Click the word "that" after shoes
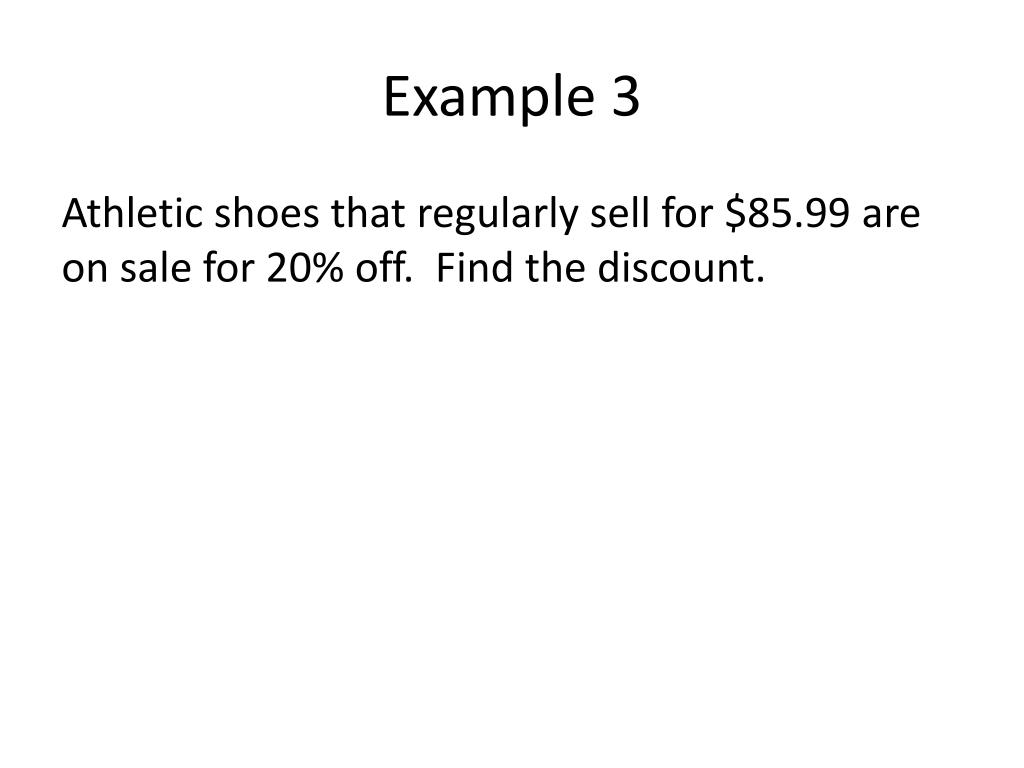Screen dimensions: 1024x768 point(368,213)
